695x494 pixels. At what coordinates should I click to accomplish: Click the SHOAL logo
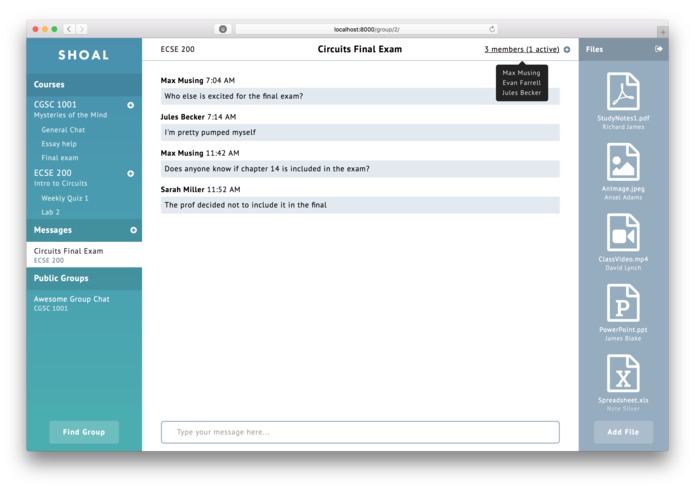(x=84, y=55)
